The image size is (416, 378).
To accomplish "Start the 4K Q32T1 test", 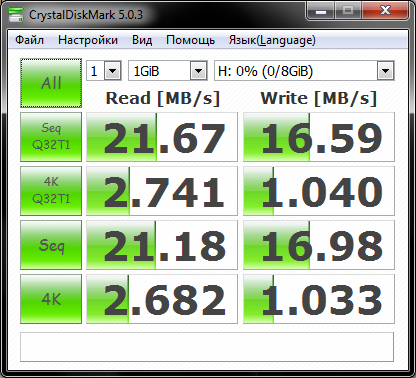I will (51, 191).
